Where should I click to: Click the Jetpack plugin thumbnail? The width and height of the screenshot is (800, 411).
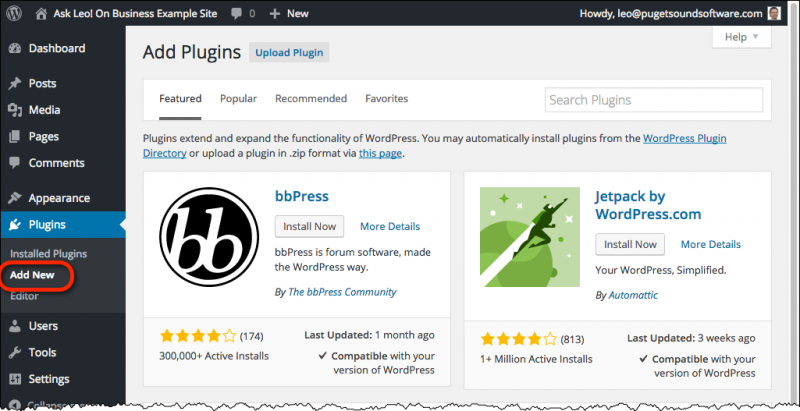(530, 237)
